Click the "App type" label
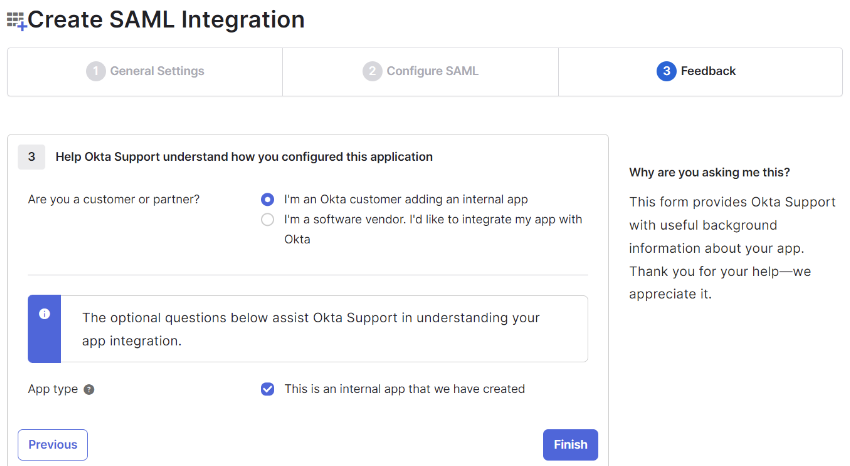 pos(53,389)
